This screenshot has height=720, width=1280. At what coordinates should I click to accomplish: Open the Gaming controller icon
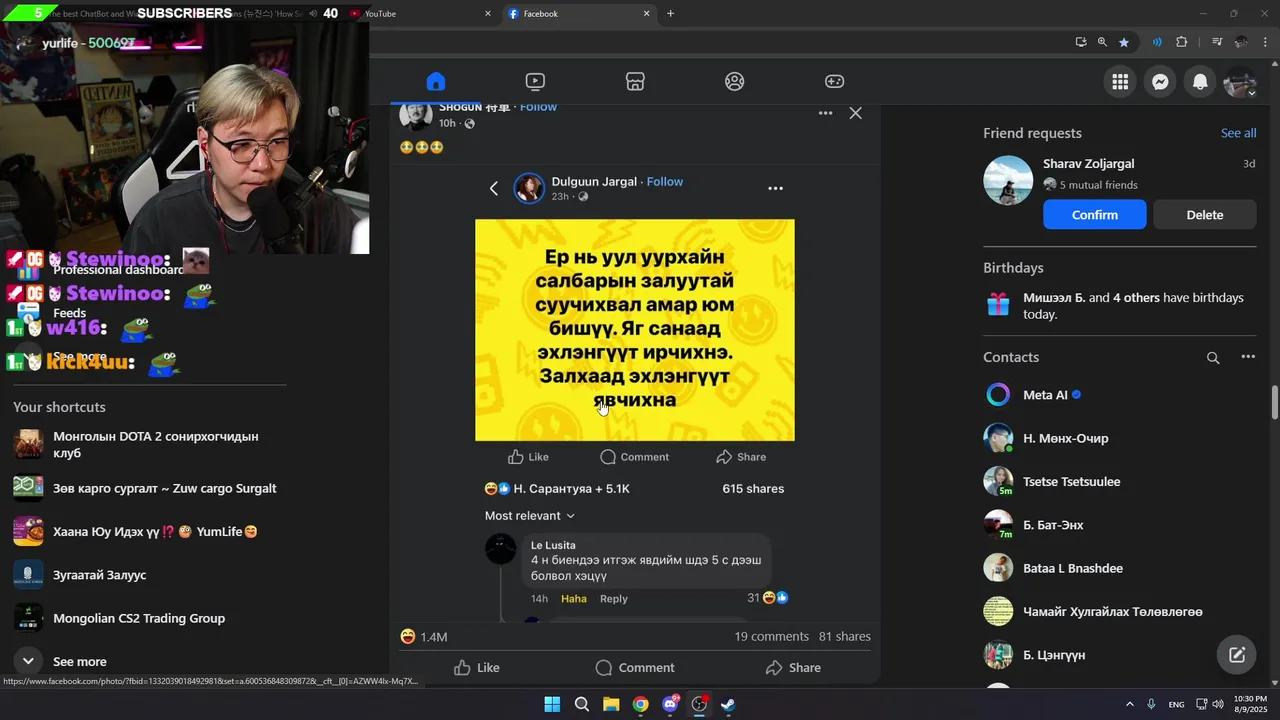pyautogui.click(x=834, y=82)
